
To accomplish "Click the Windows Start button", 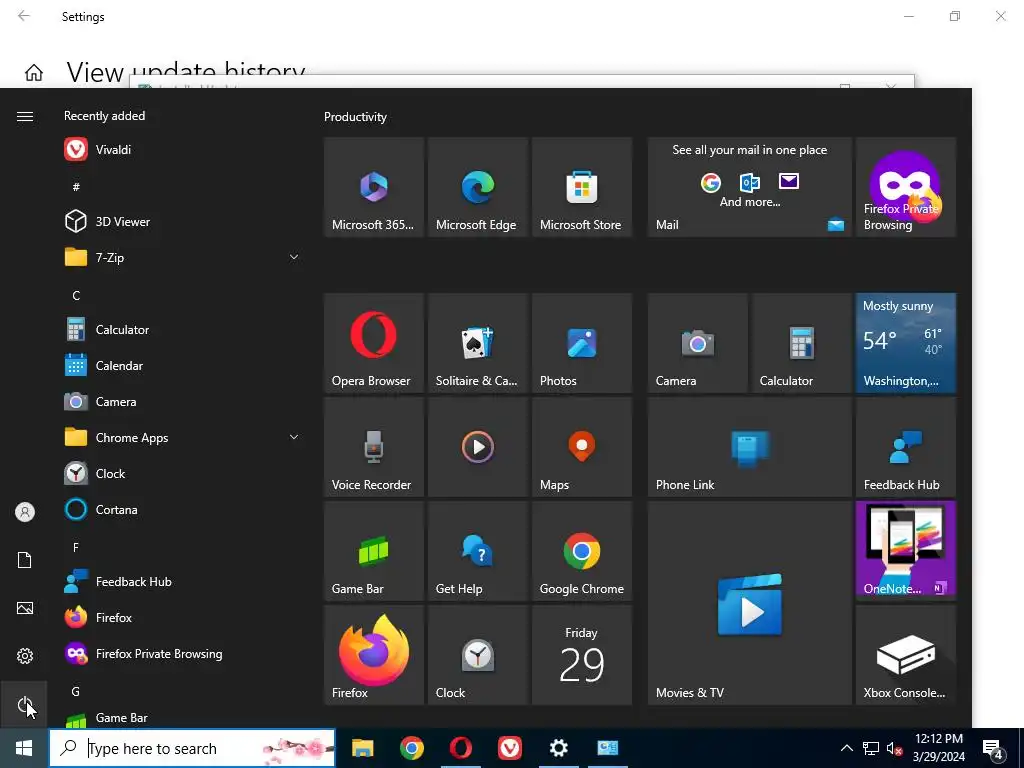I will tap(24, 748).
